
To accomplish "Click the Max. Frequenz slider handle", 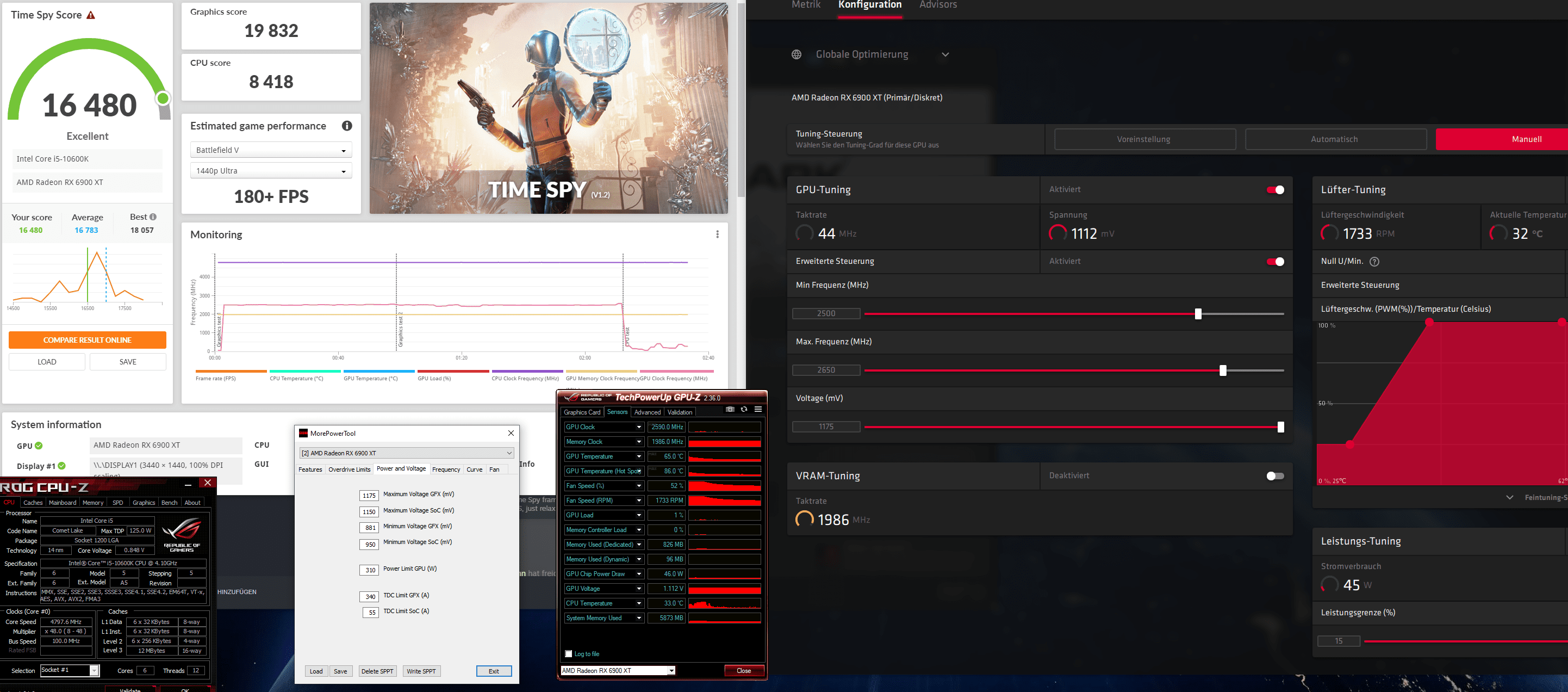I will (1223, 370).
